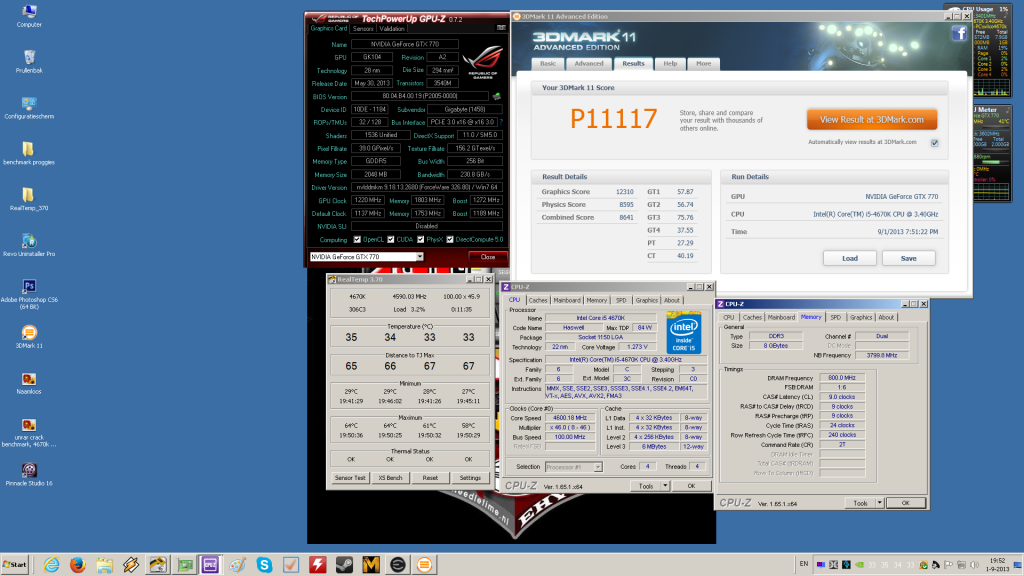Click the DRAM Frequency value in CPU-Z Memory
The image size is (1024, 576).
coord(842,377)
